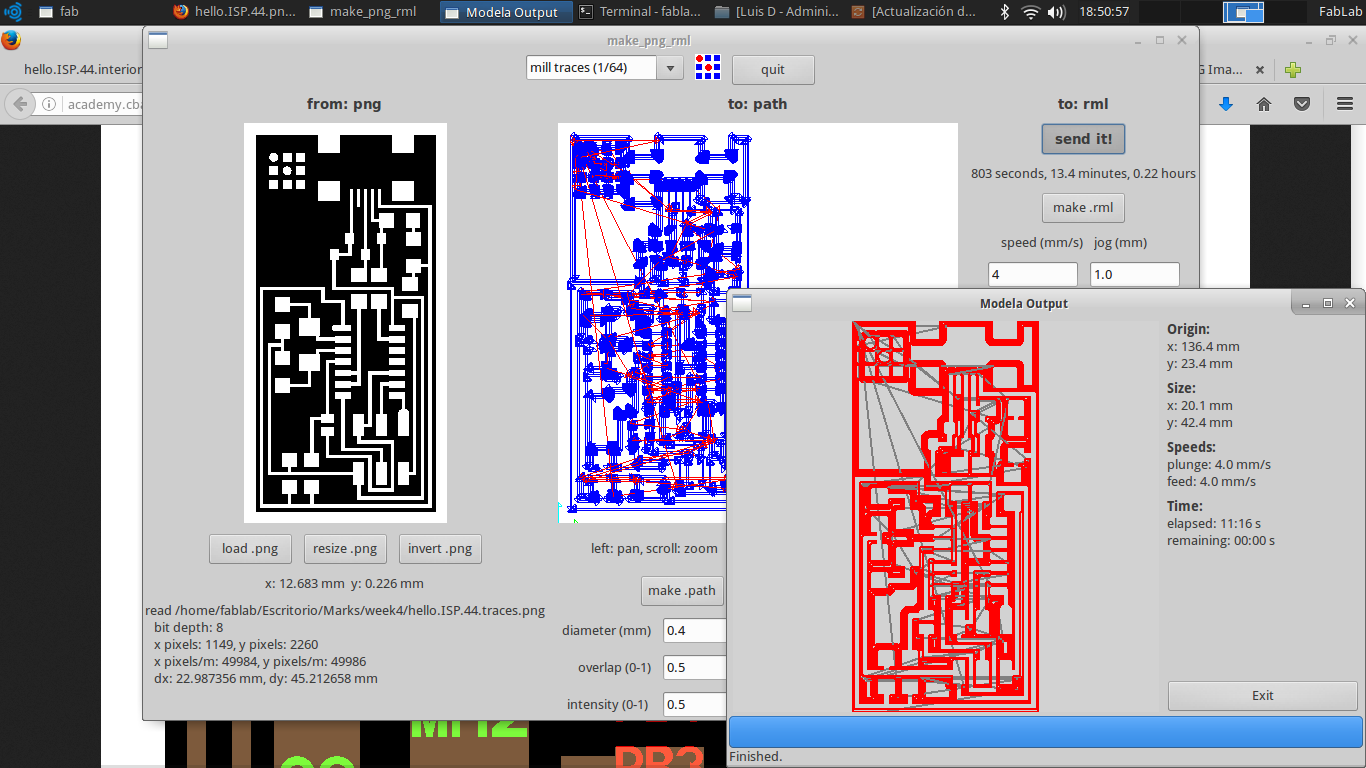This screenshot has height=768, width=1366.
Task: Click the diameter (mm) input field
Action: [694, 631]
